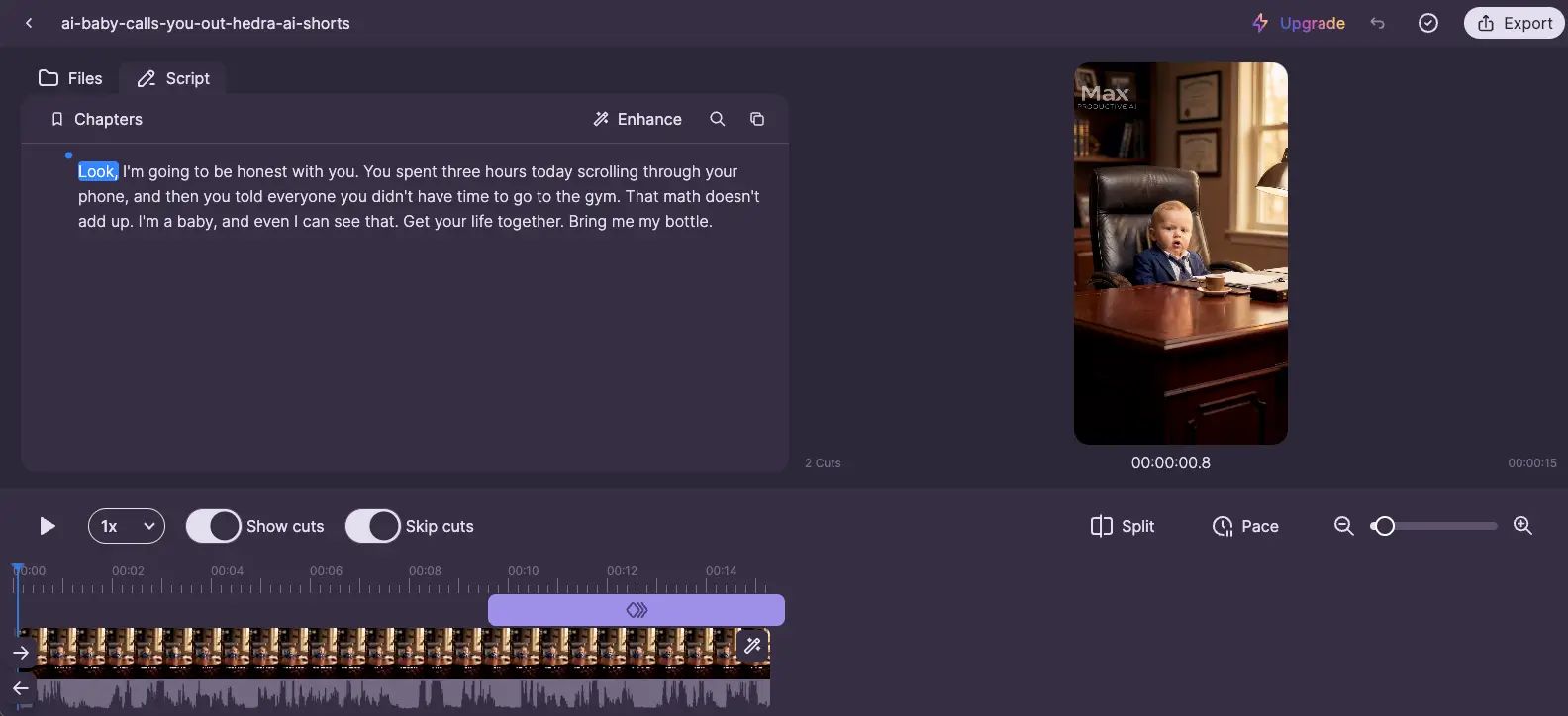The height and width of the screenshot is (716, 1568).
Task: Zoom out the timeline
Action: pyautogui.click(x=1343, y=526)
